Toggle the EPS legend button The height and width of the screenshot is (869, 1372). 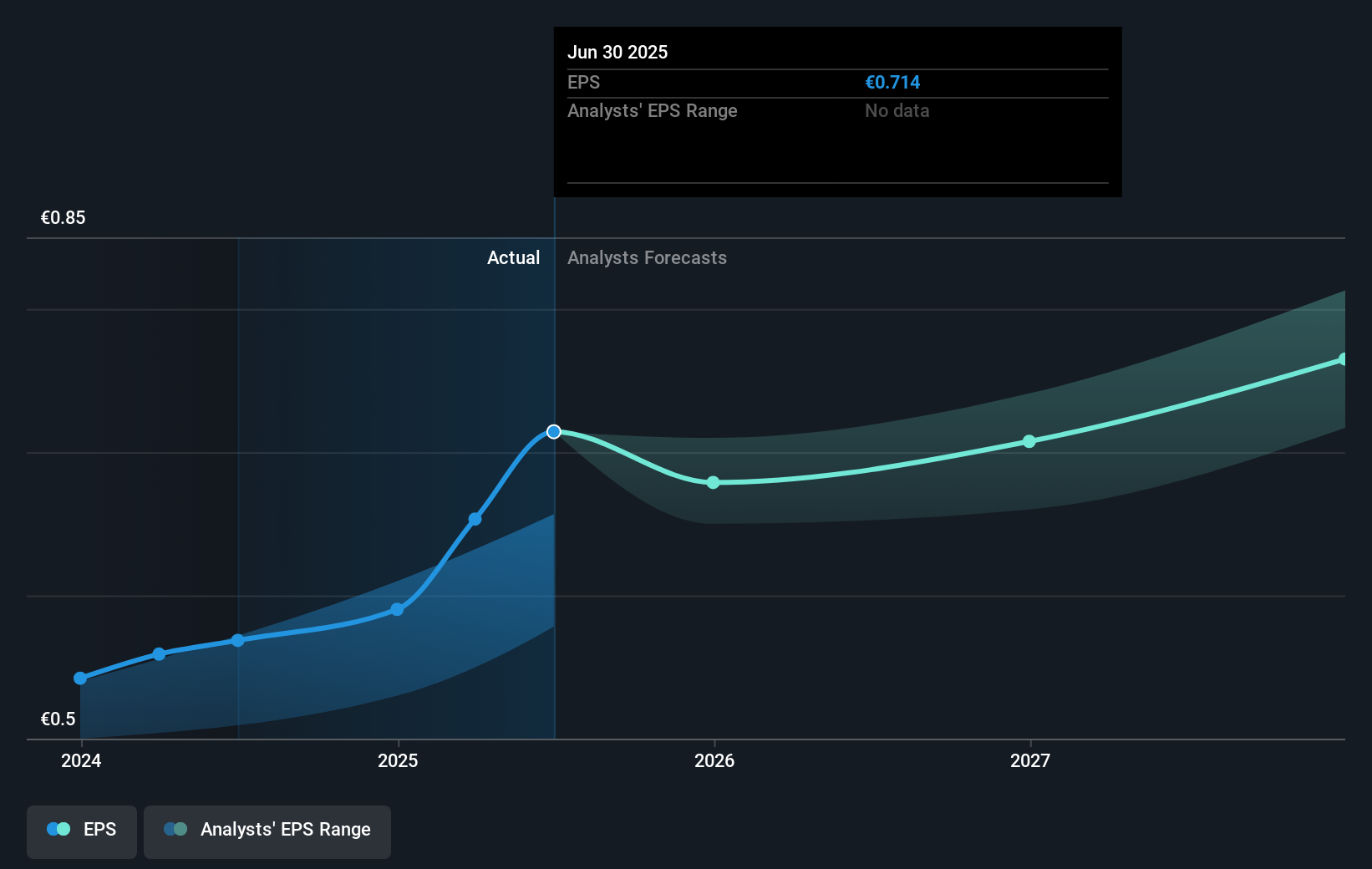[x=82, y=831]
